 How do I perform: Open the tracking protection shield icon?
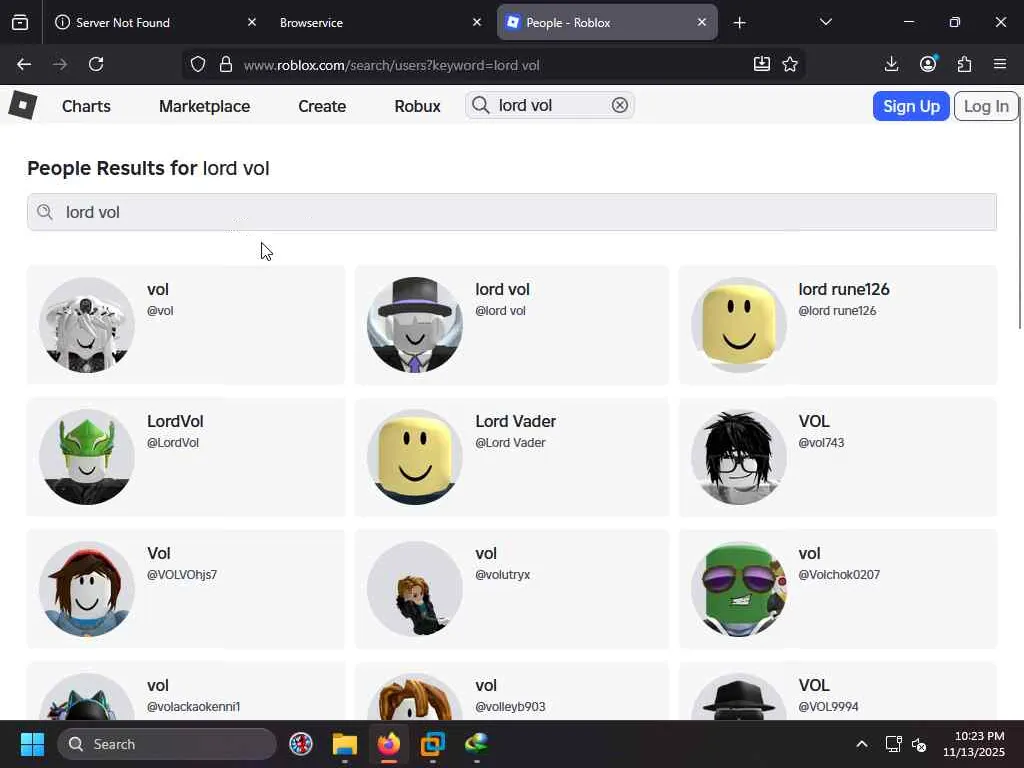pyautogui.click(x=198, y=64)
